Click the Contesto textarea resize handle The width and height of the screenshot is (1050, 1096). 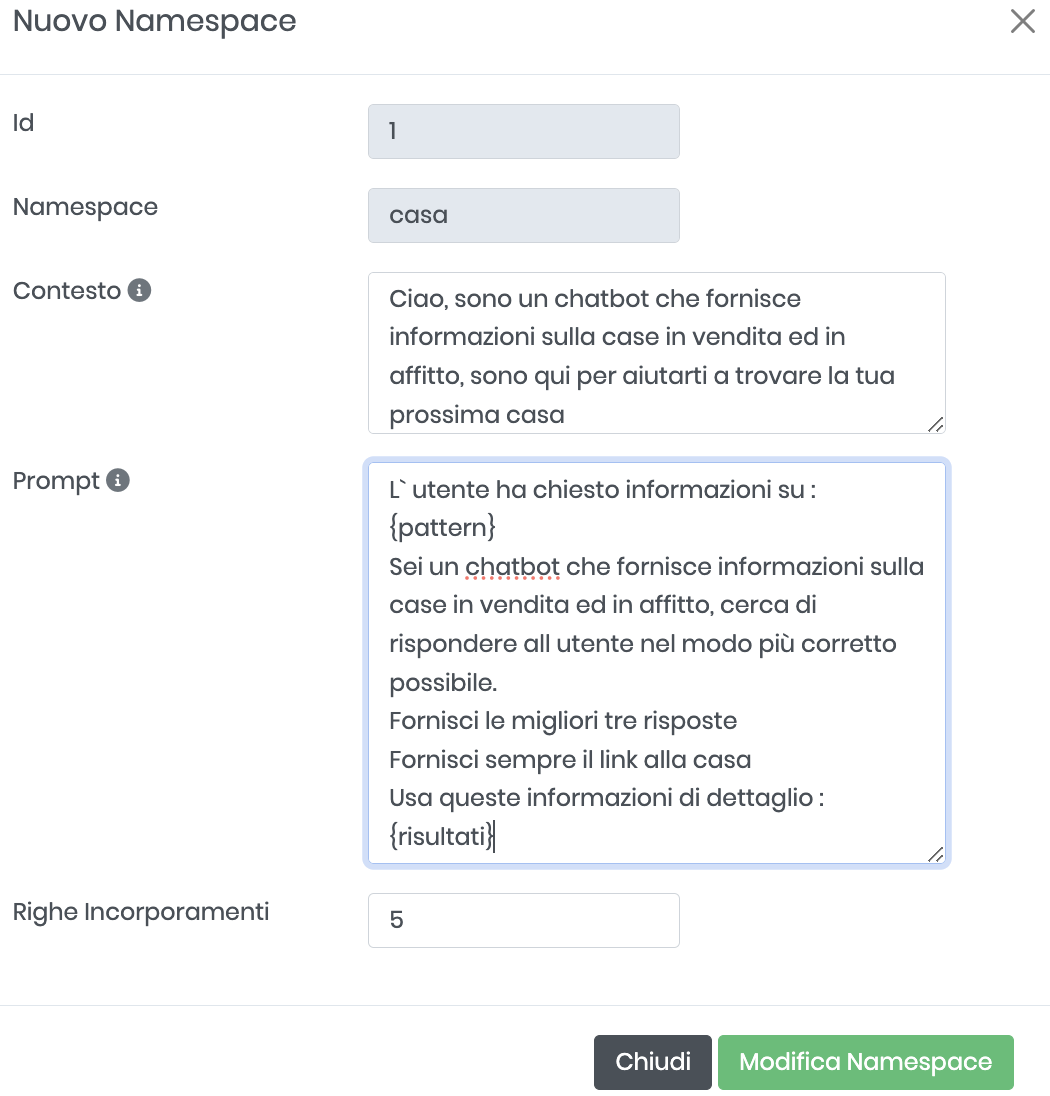935,424
